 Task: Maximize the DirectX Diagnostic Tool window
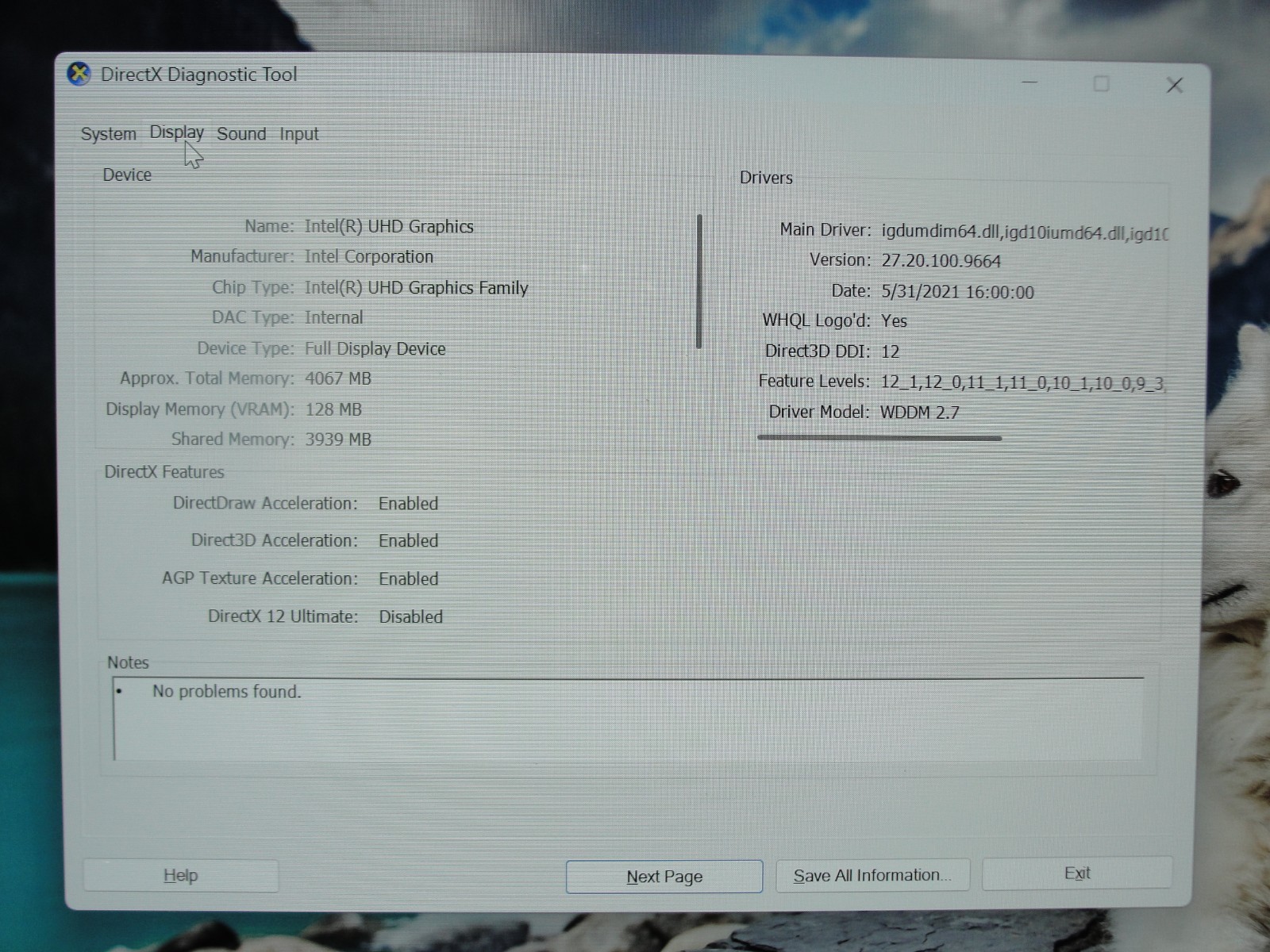[1102, 83]
